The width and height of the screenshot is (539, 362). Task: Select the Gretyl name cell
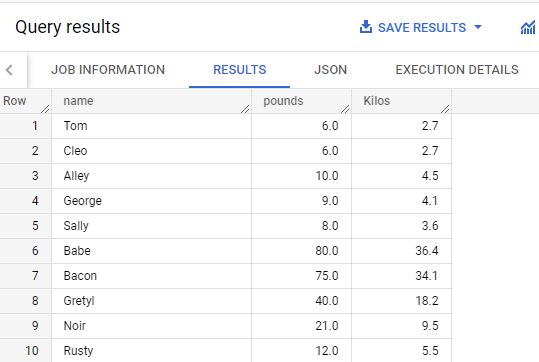click(152, 301)
